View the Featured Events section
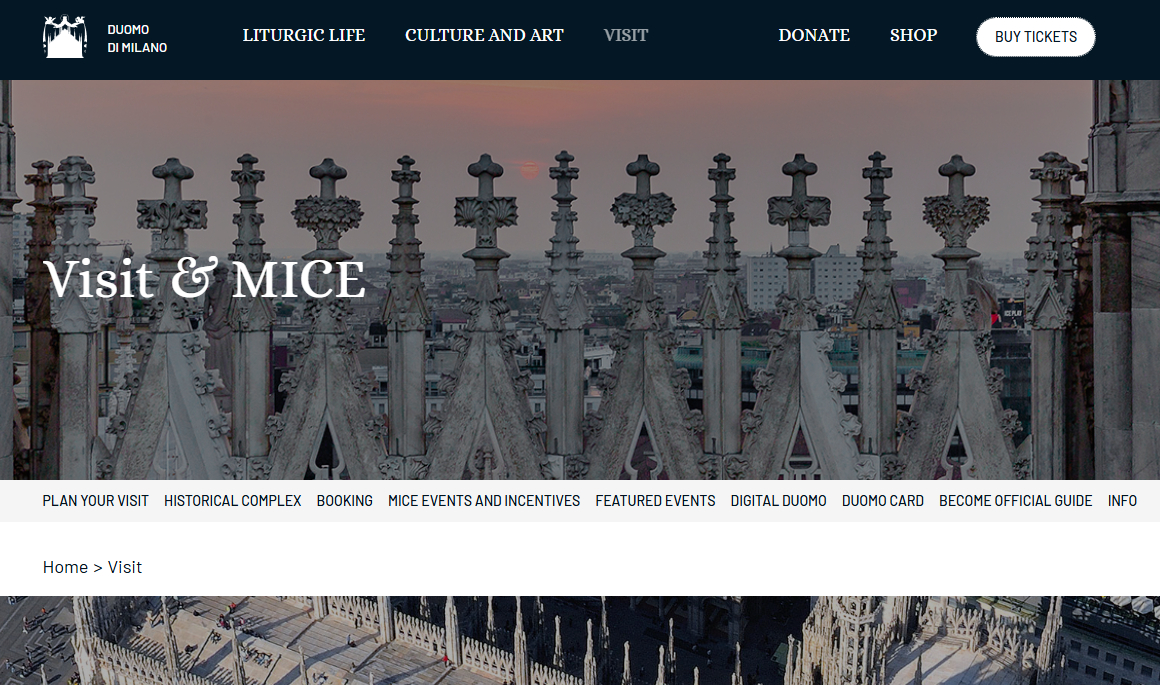The image size is (1160, 685). click(655, 501)
